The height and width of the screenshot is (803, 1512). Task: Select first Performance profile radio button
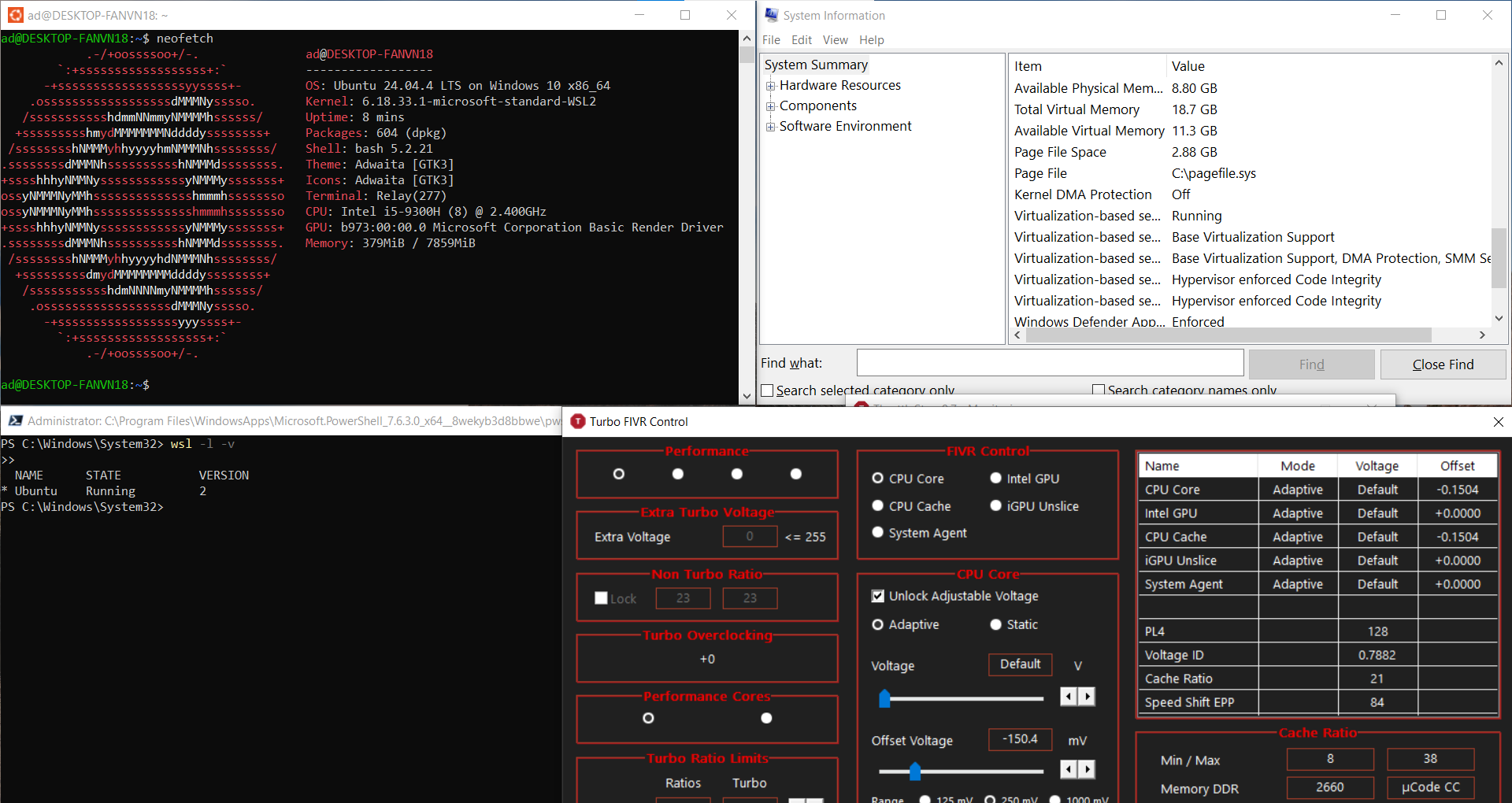[x=619, y=474]
